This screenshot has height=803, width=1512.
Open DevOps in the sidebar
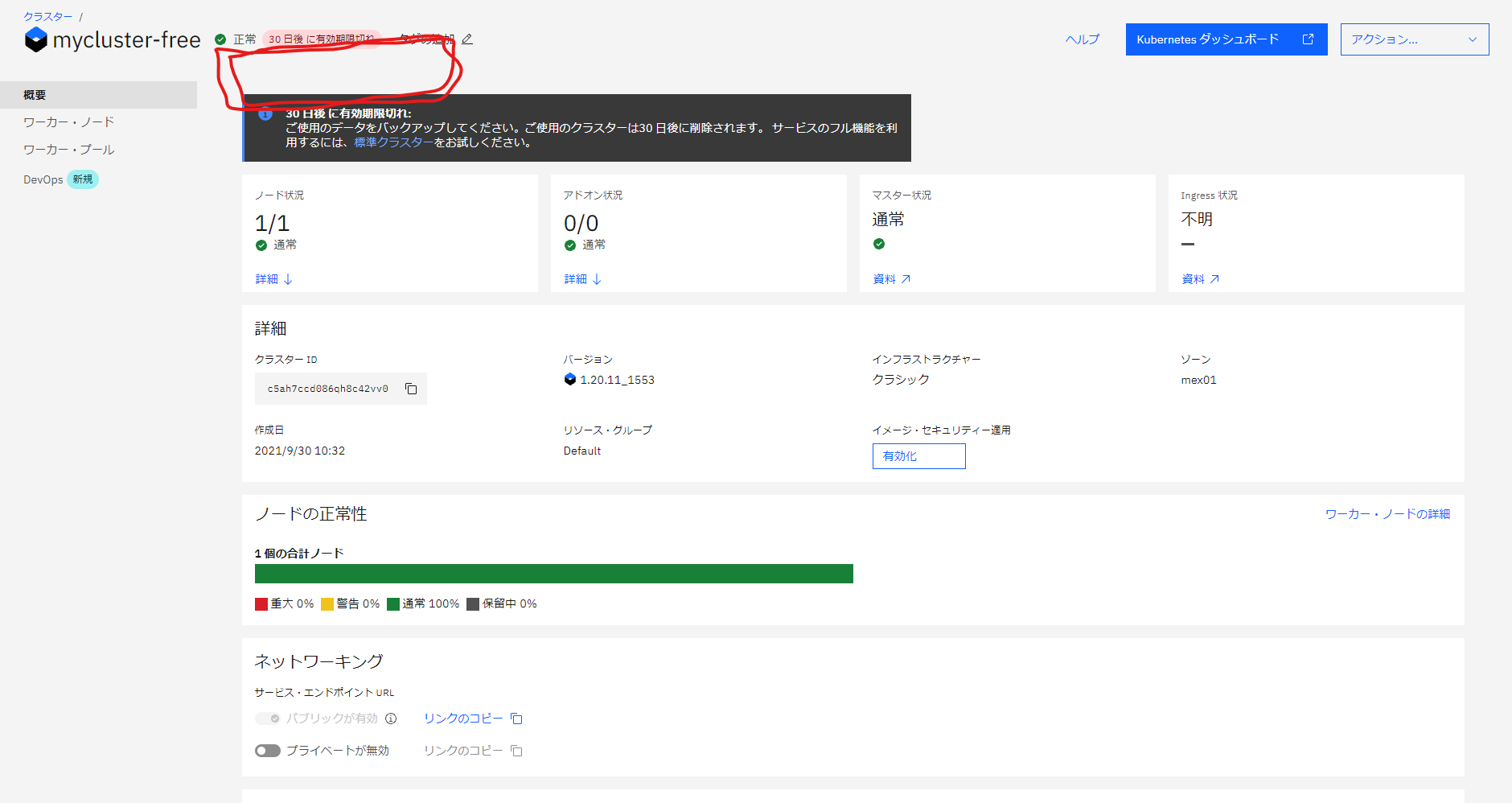click(43, 179)
